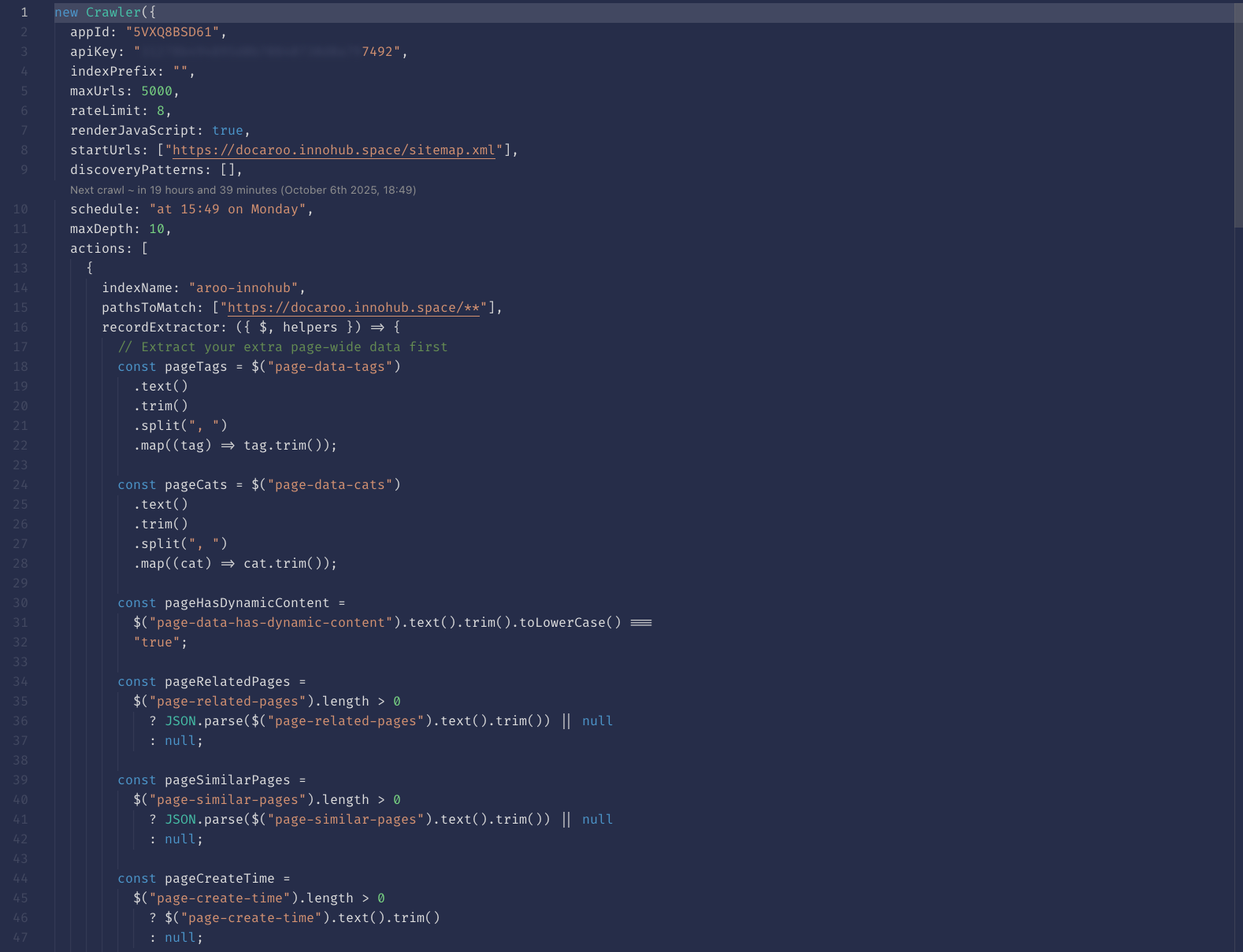Click the schedule string "at 15:49 on Monday"
The image size is (1243, 952).
[x=228, y=209]
